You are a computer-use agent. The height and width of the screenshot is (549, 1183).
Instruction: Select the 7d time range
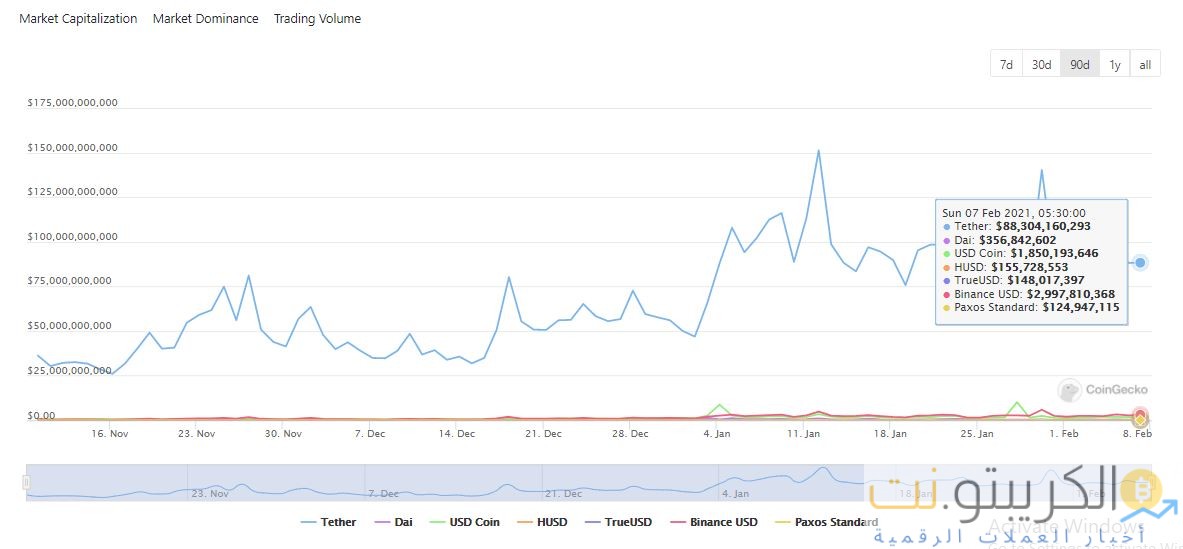tap(1006, 64)
